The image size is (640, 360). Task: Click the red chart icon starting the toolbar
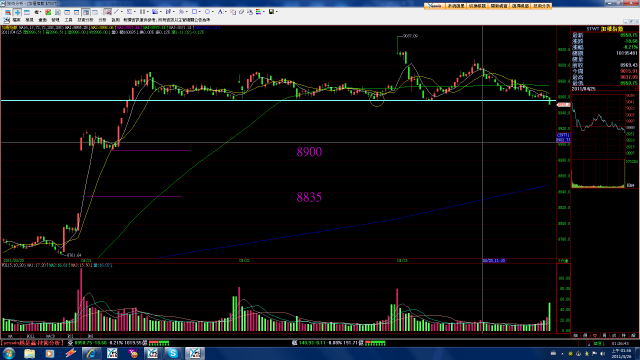(x=8, y=12)
